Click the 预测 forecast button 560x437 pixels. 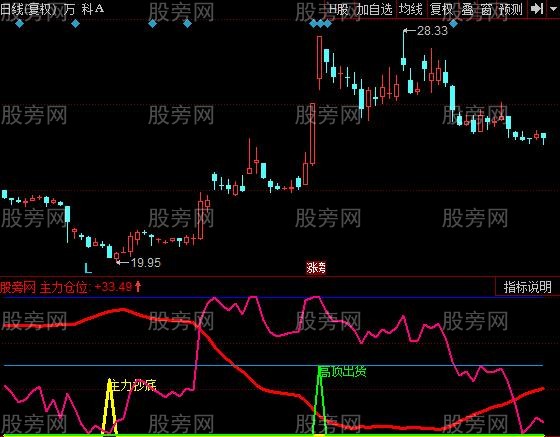511,9
